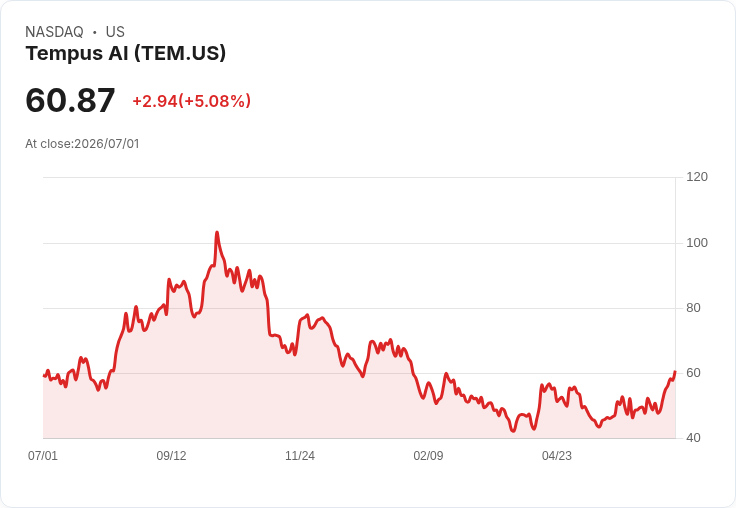Screen dimensions: 736x508
Task: Click the first data point of the price line
Action: (x=44, y=376)
